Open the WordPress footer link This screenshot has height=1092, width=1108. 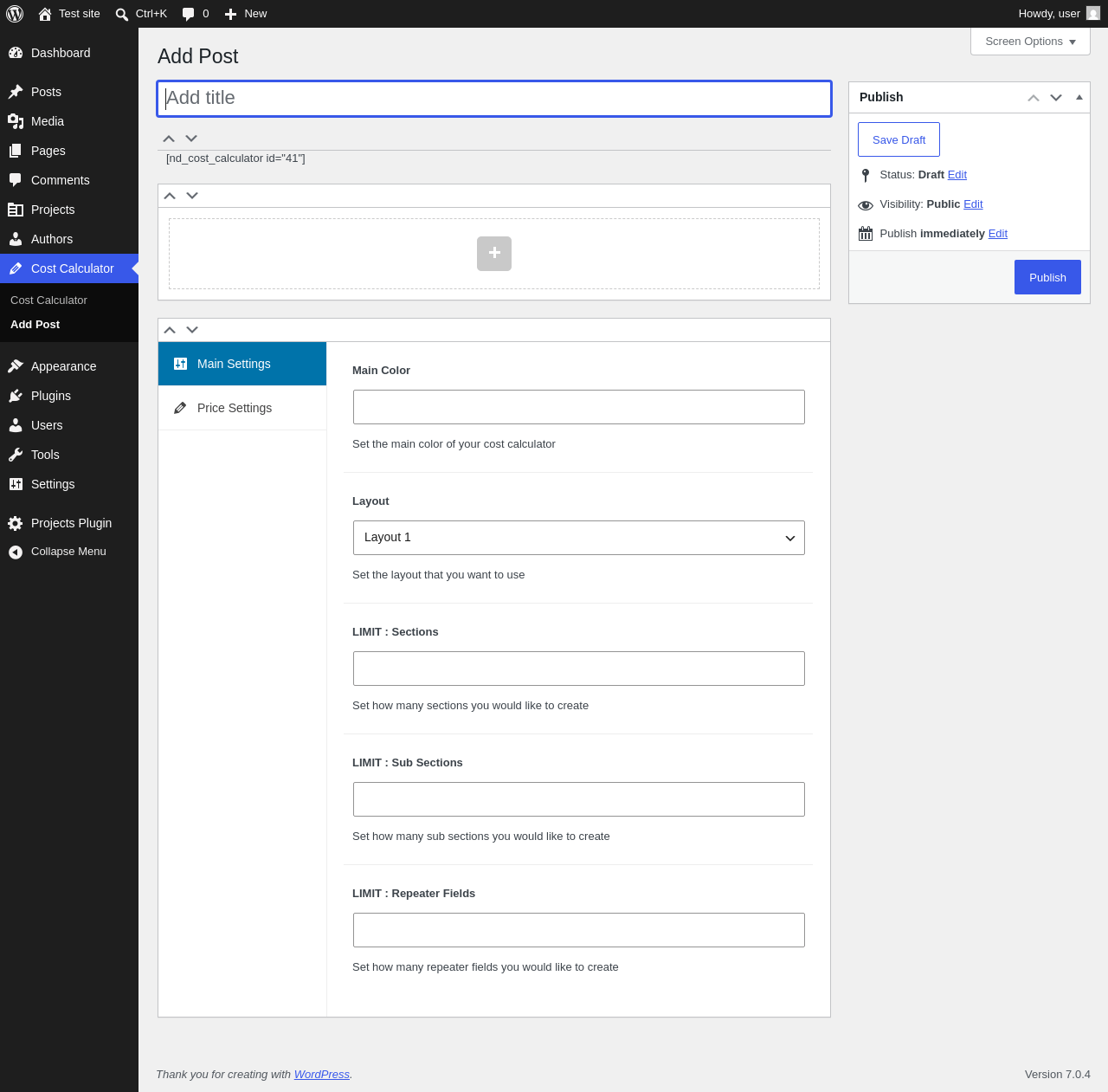click(322, 1075)
